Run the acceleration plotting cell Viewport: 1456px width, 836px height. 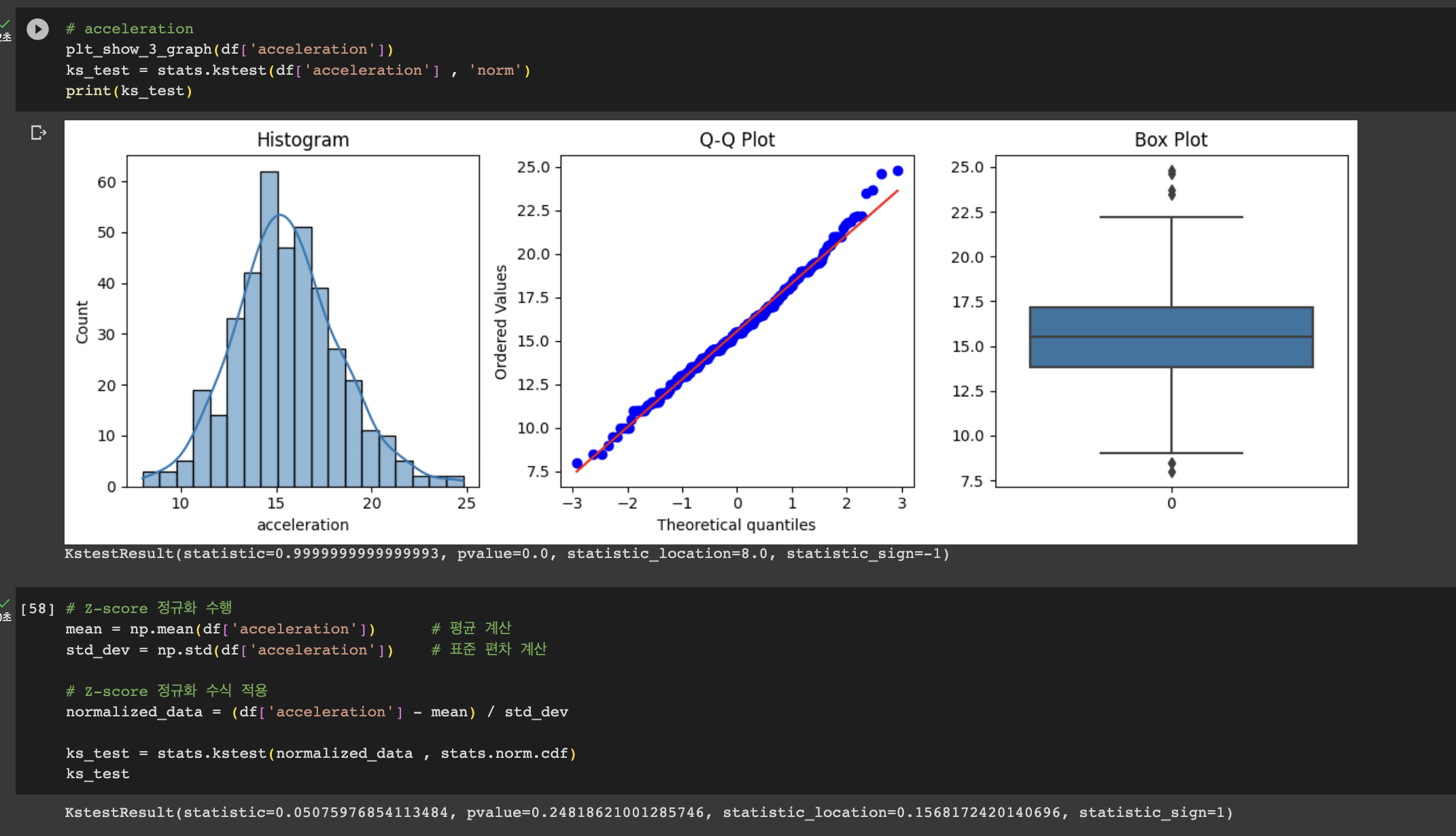[37, 29]
